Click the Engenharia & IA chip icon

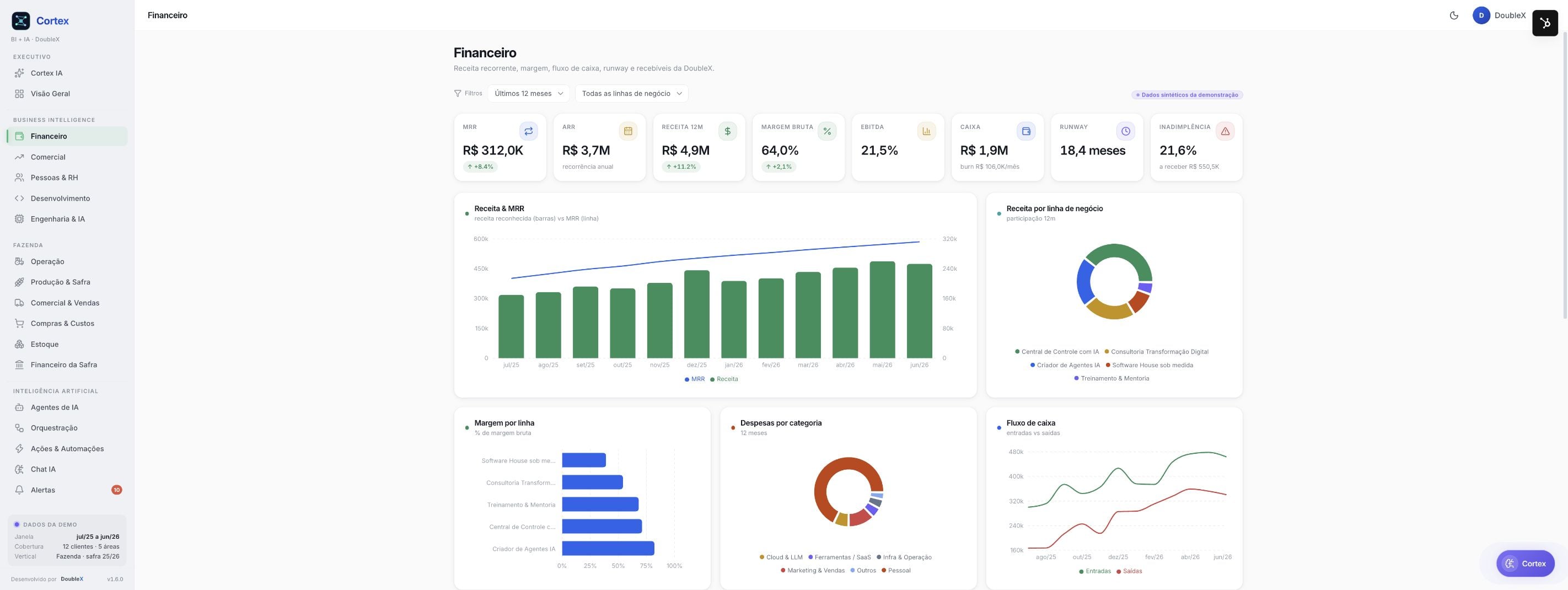point(19,219)
